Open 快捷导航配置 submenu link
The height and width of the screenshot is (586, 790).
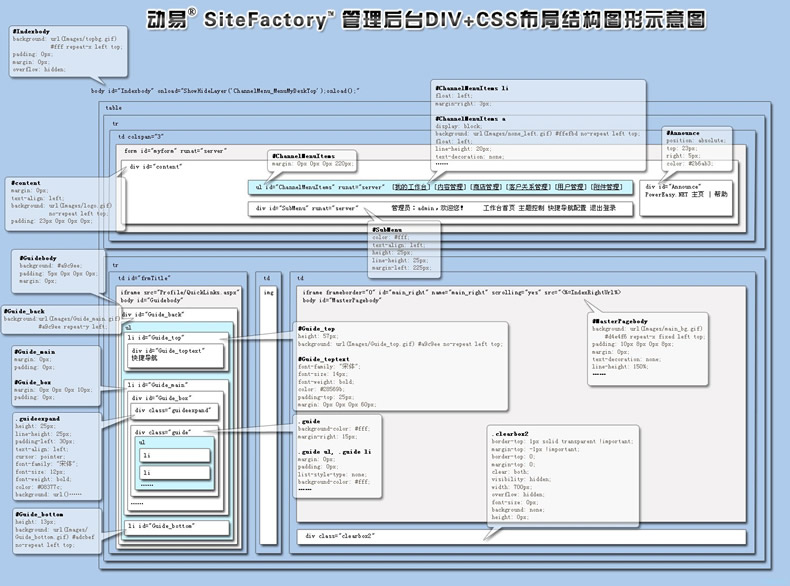(x=567, y=208)
